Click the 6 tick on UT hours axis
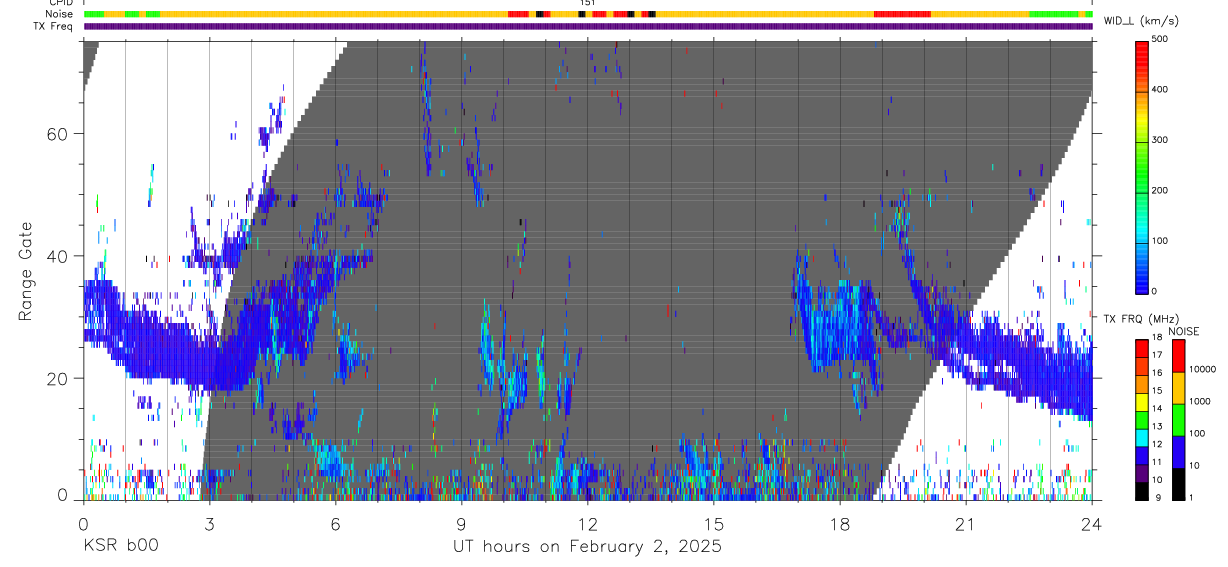 click(x=335, y=524)
